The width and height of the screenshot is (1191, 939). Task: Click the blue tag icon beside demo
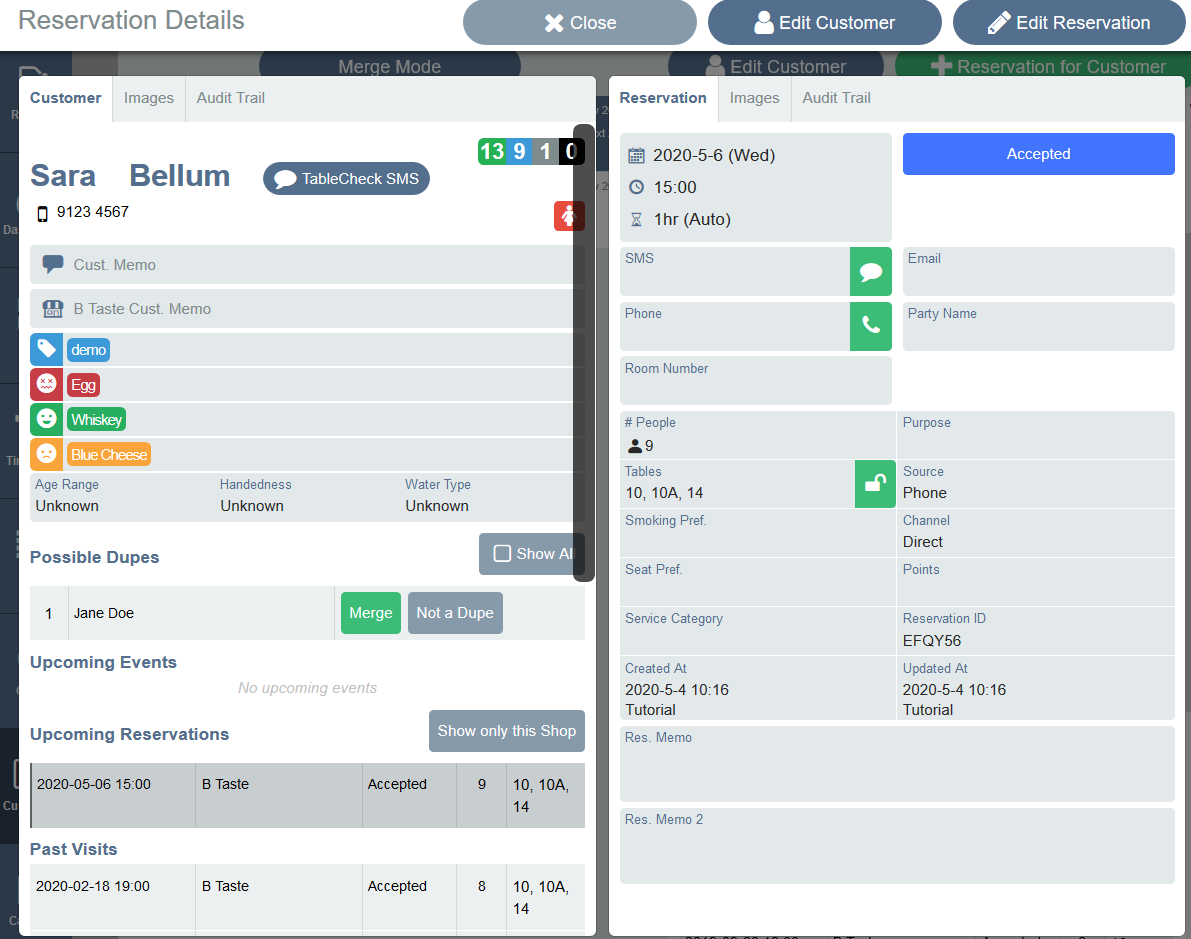click(46, 350)
